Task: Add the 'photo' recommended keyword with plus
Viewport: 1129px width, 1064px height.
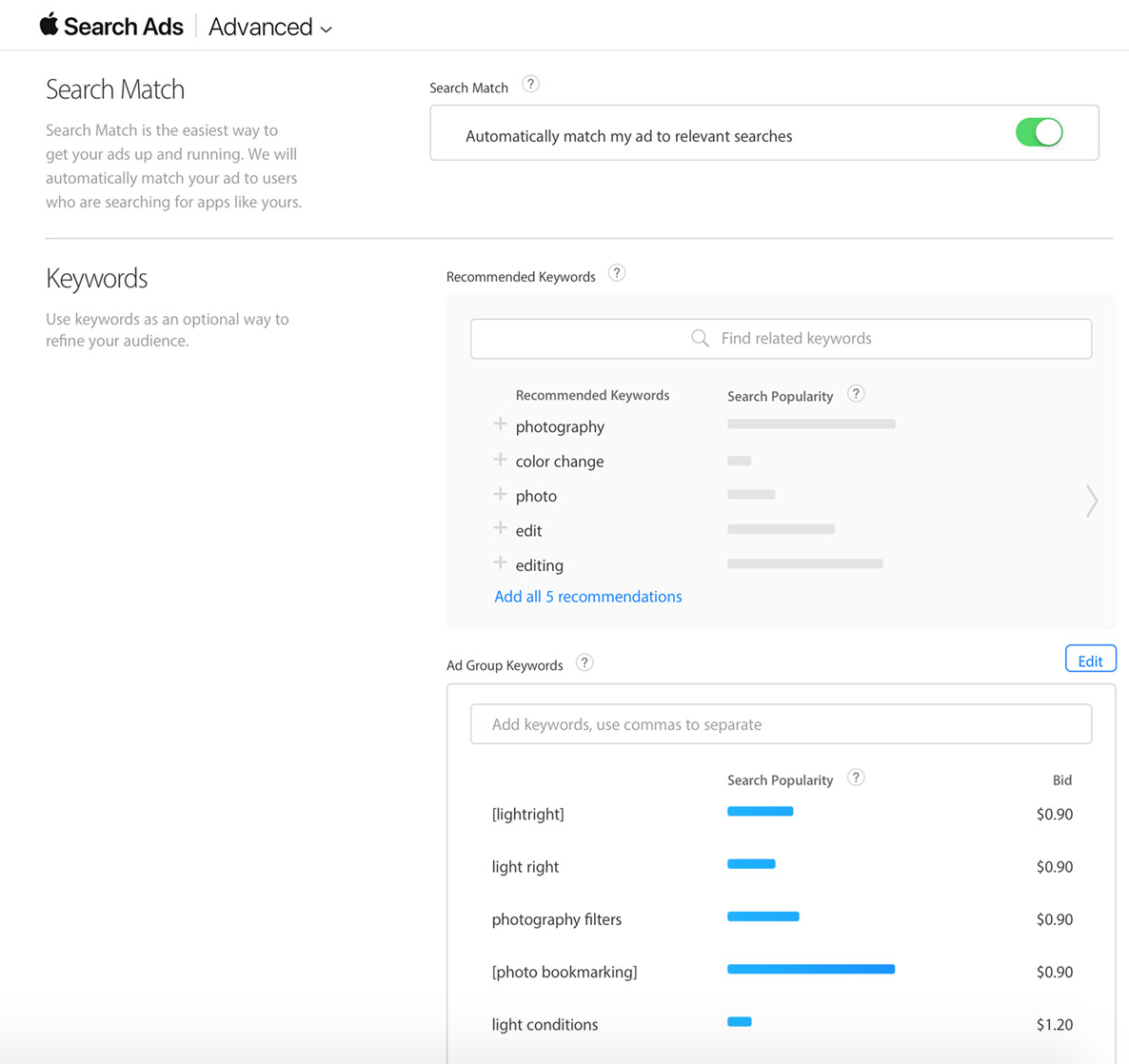Action: click(500, 494)
